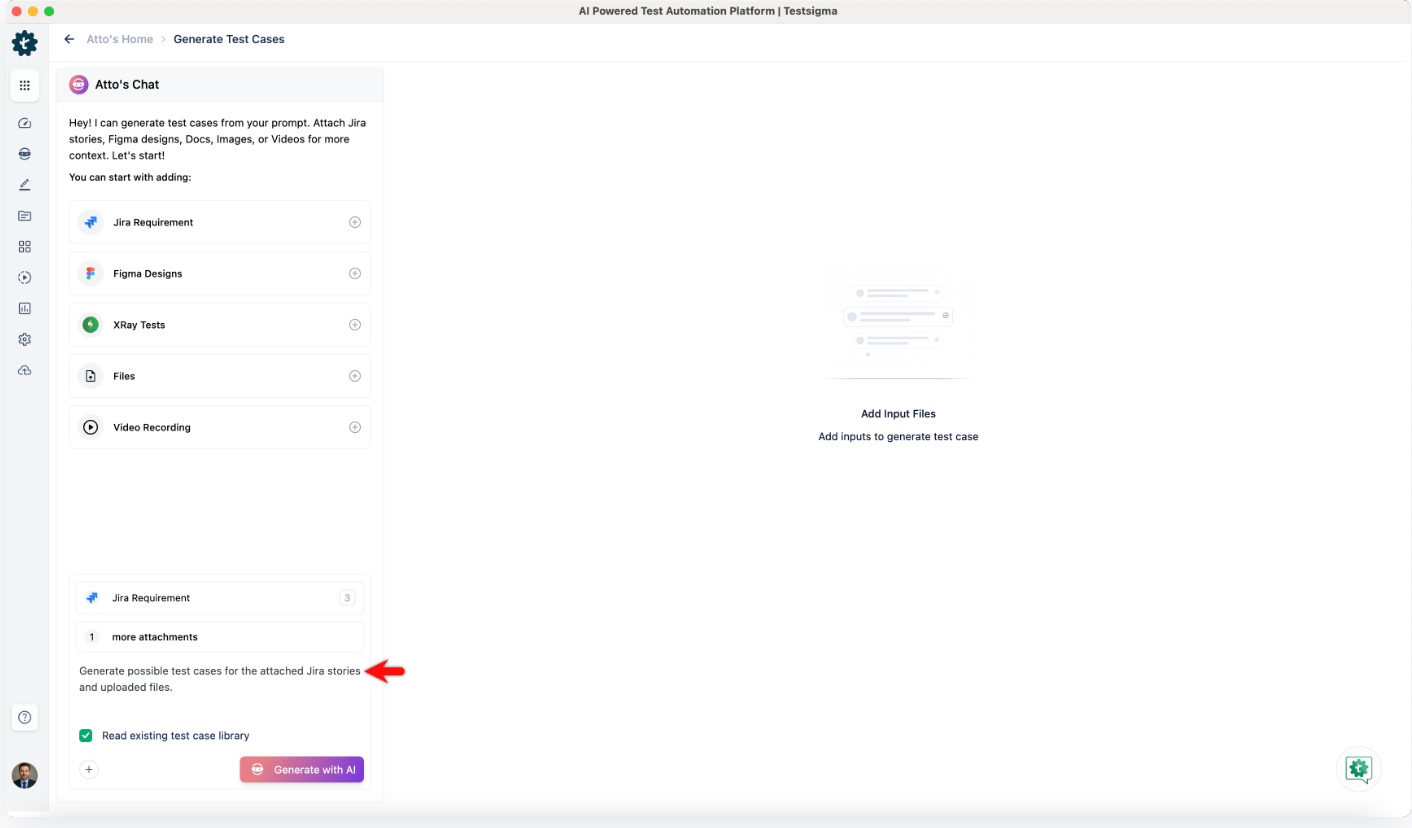Click the Generate Test Cases breadcrumb
Viewport: 1412px width, 828px height.
click(x=229, y=39)
